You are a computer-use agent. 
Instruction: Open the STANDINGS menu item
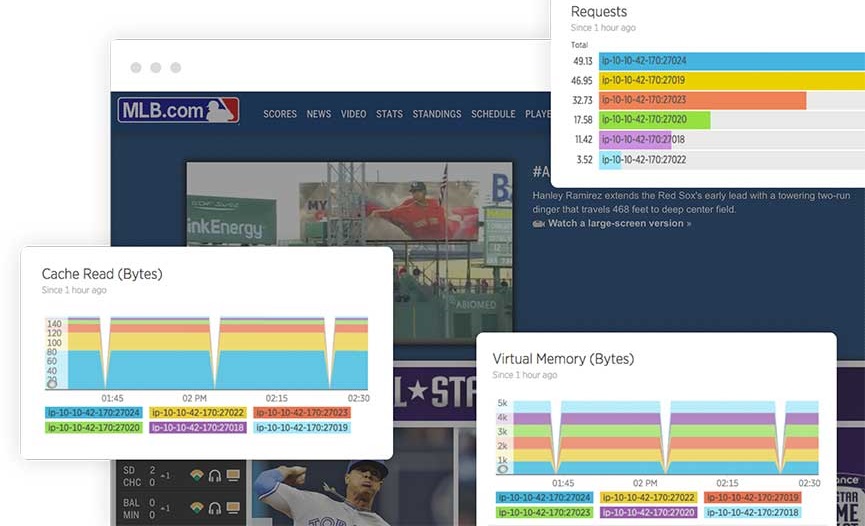tap(436, 114)
